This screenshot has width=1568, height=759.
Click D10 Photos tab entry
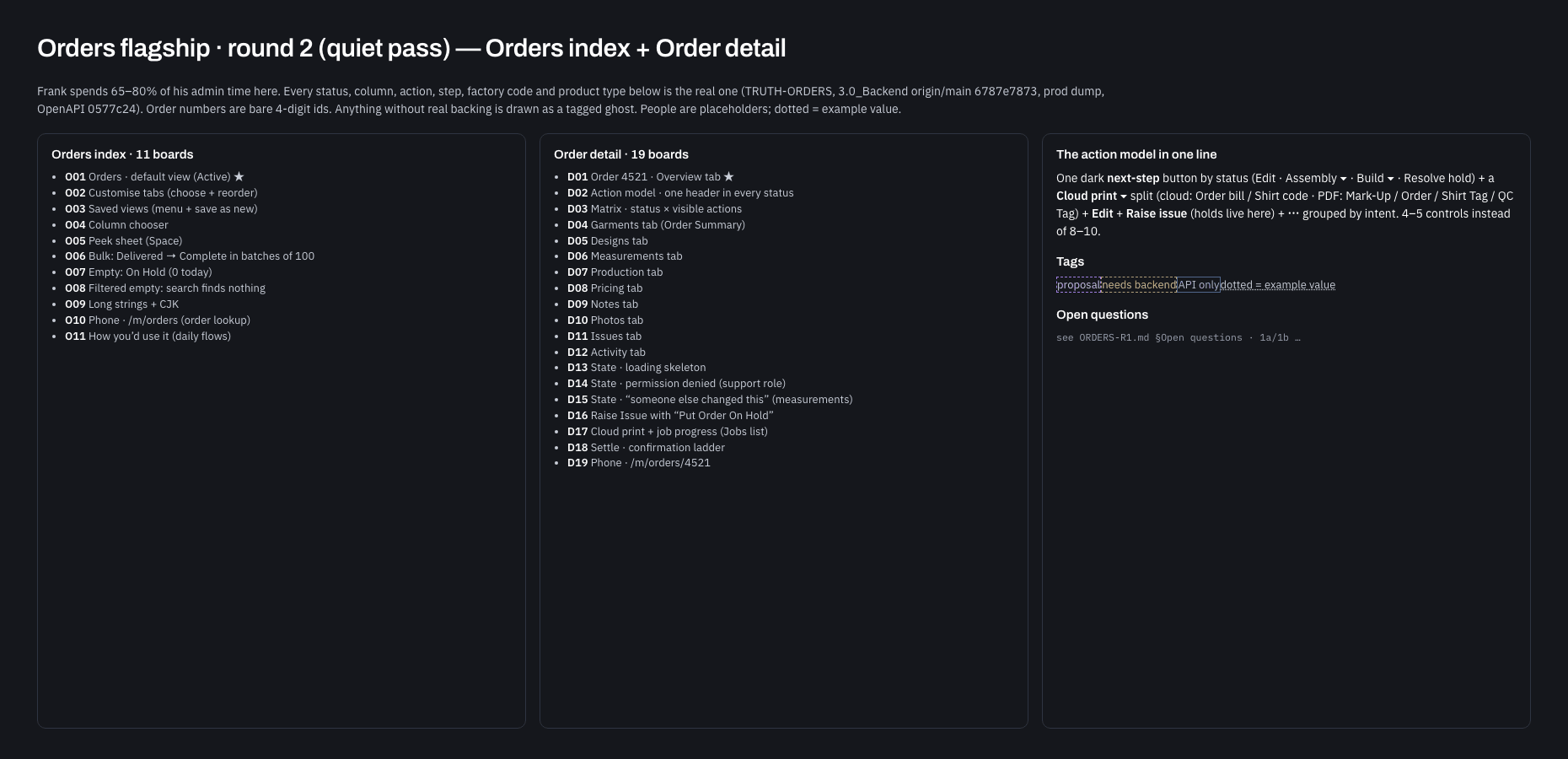click(x=605, y=320)
